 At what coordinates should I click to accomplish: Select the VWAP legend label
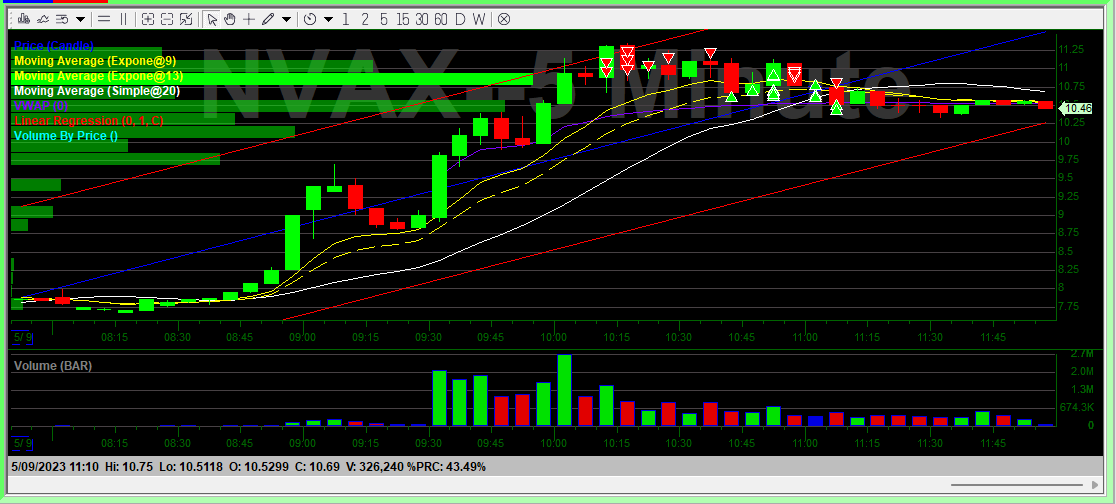41,106
